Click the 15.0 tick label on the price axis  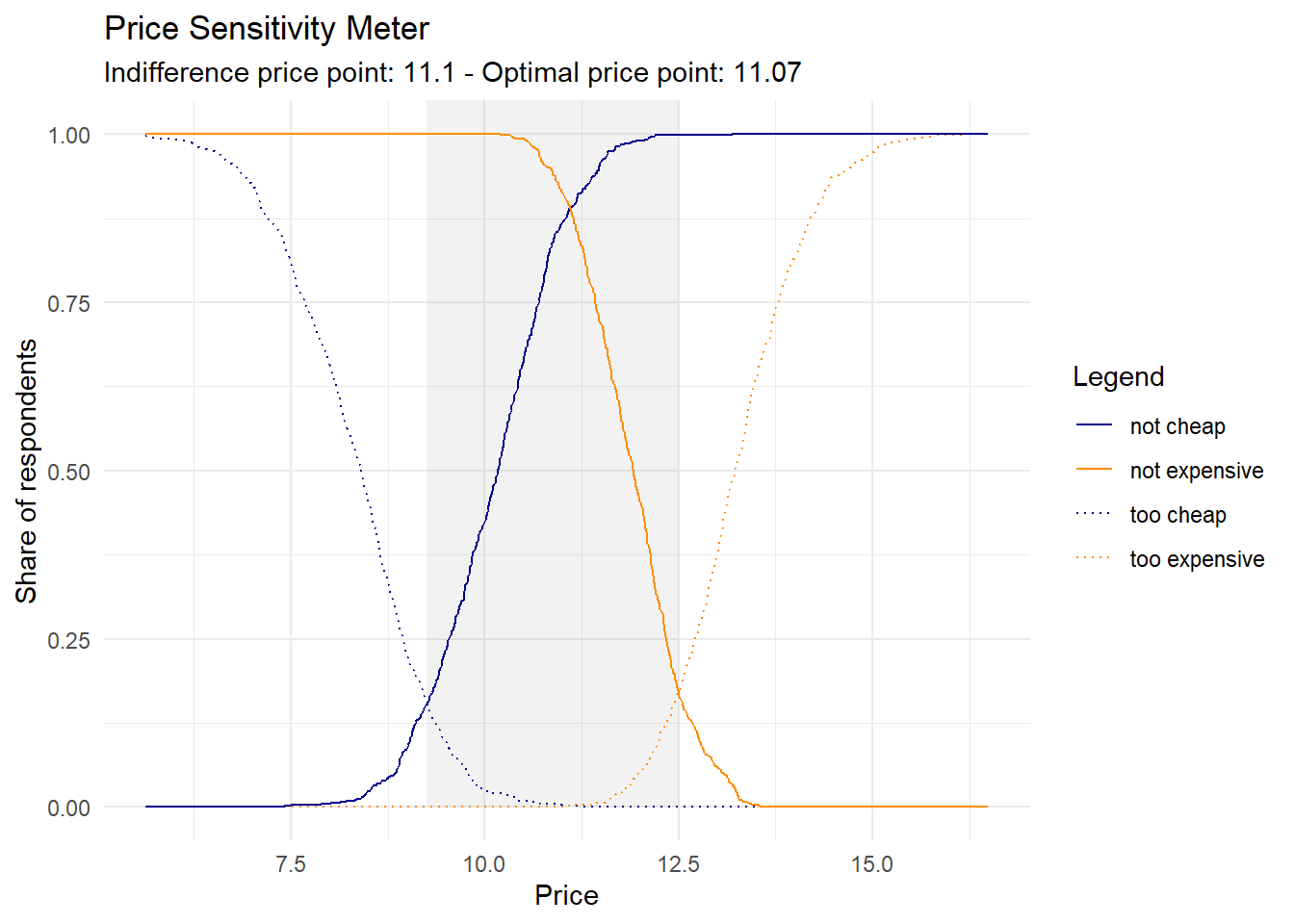(871, 864)
